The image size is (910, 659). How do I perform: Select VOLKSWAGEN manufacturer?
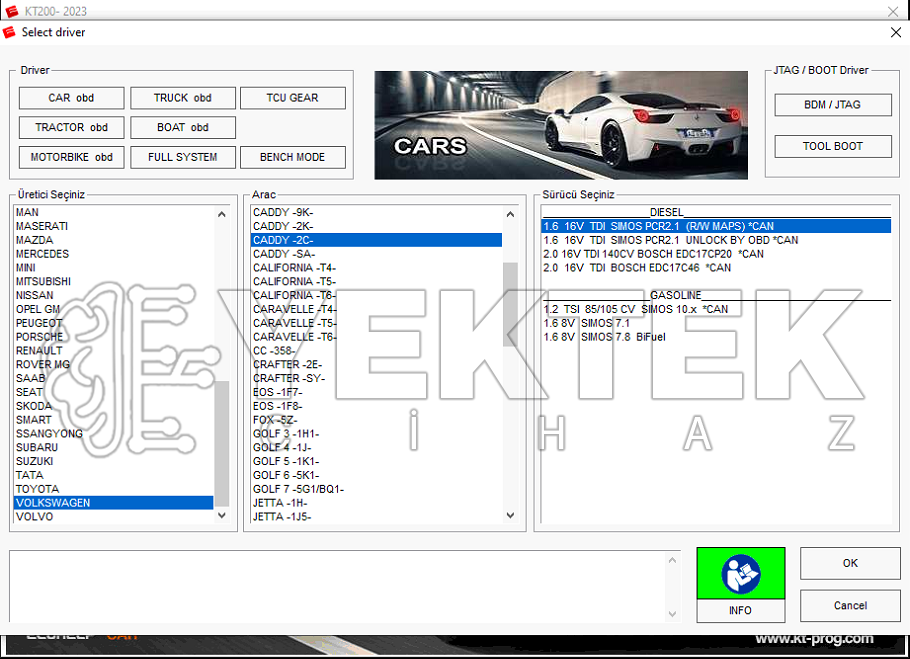tap(113, 503)
